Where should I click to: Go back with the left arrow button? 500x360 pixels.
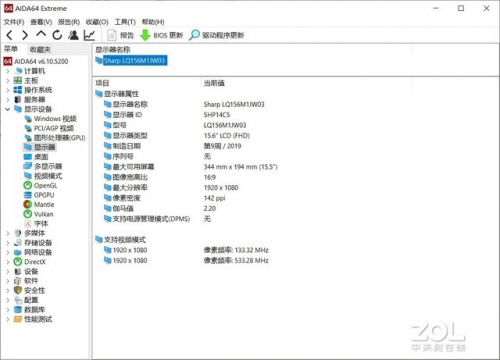click(10, 35)
